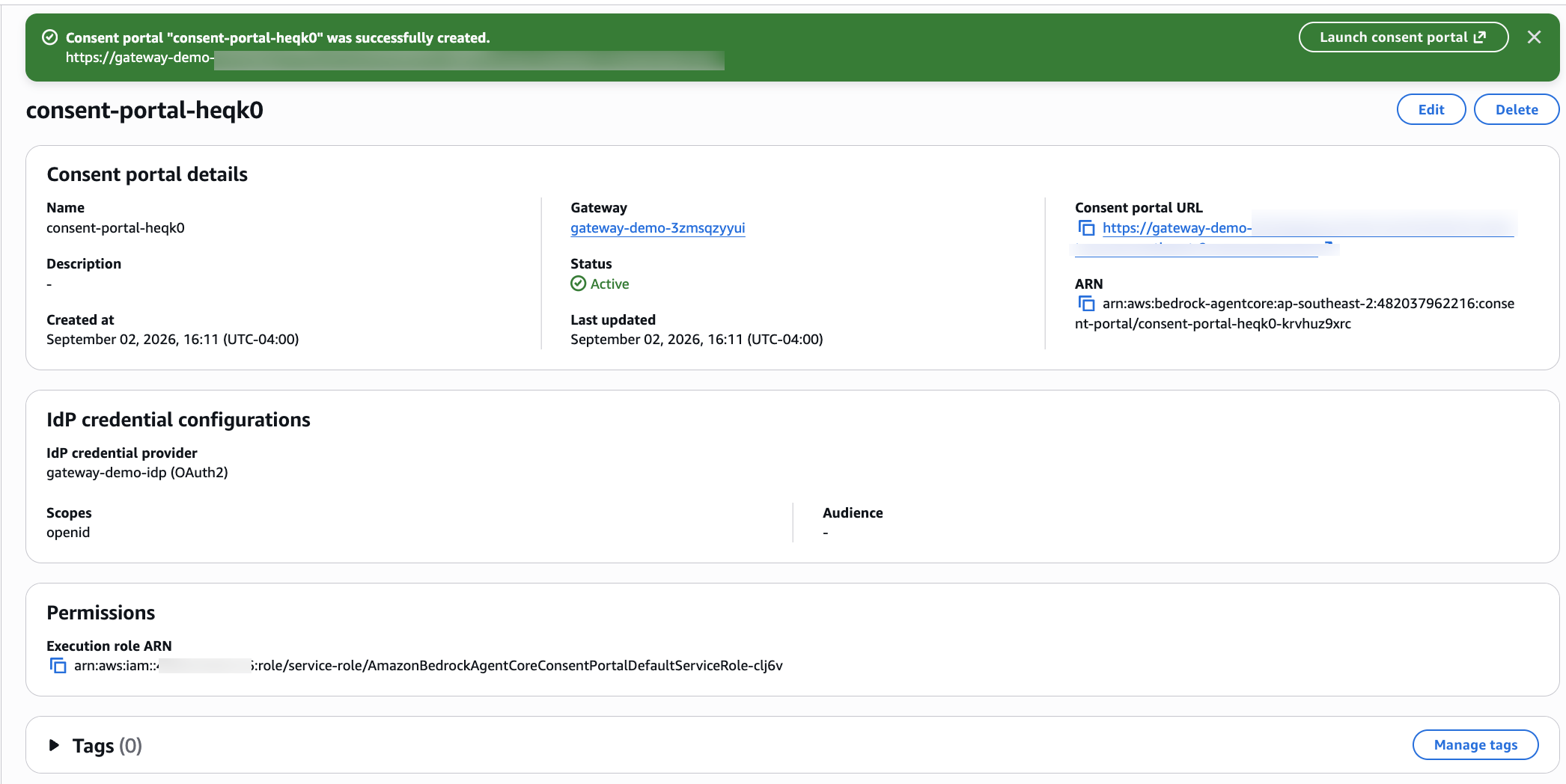Expand the Tags section
Screen dimensions: 1566x784
pos(54,745)
